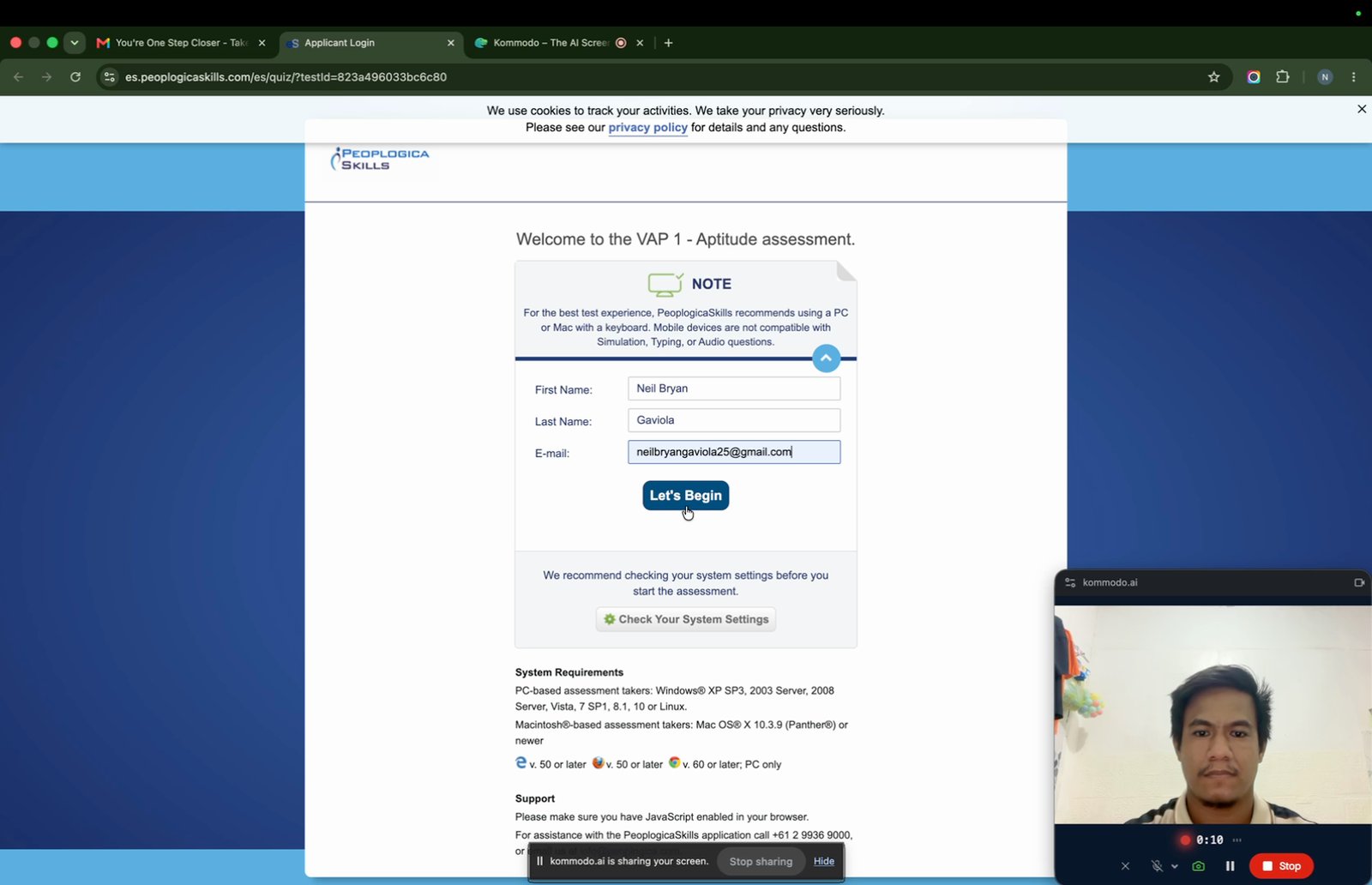Click the Let's Begin button

(x=685, y=495)
